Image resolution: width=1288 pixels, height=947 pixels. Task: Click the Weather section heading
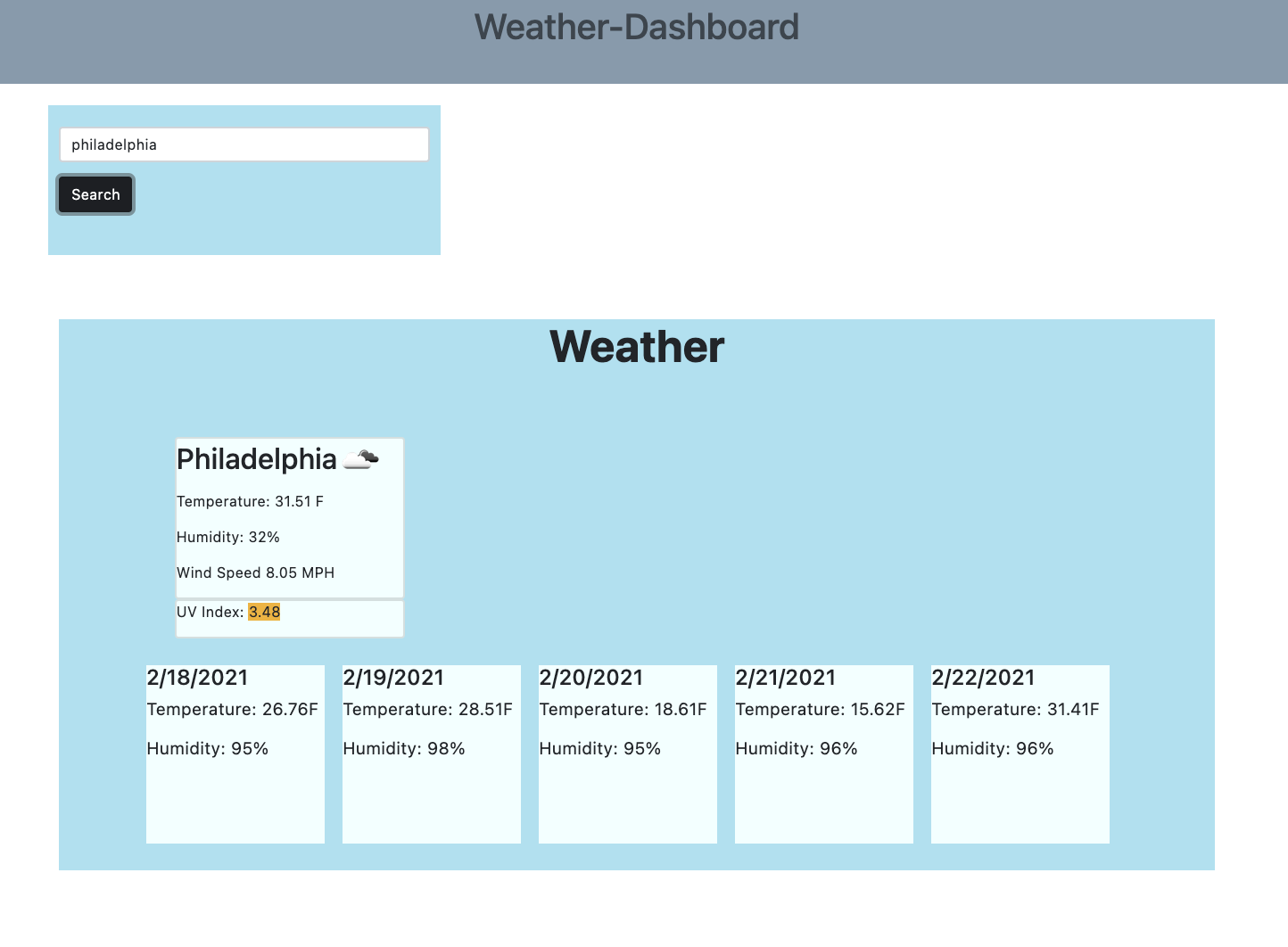pos(637,347)
